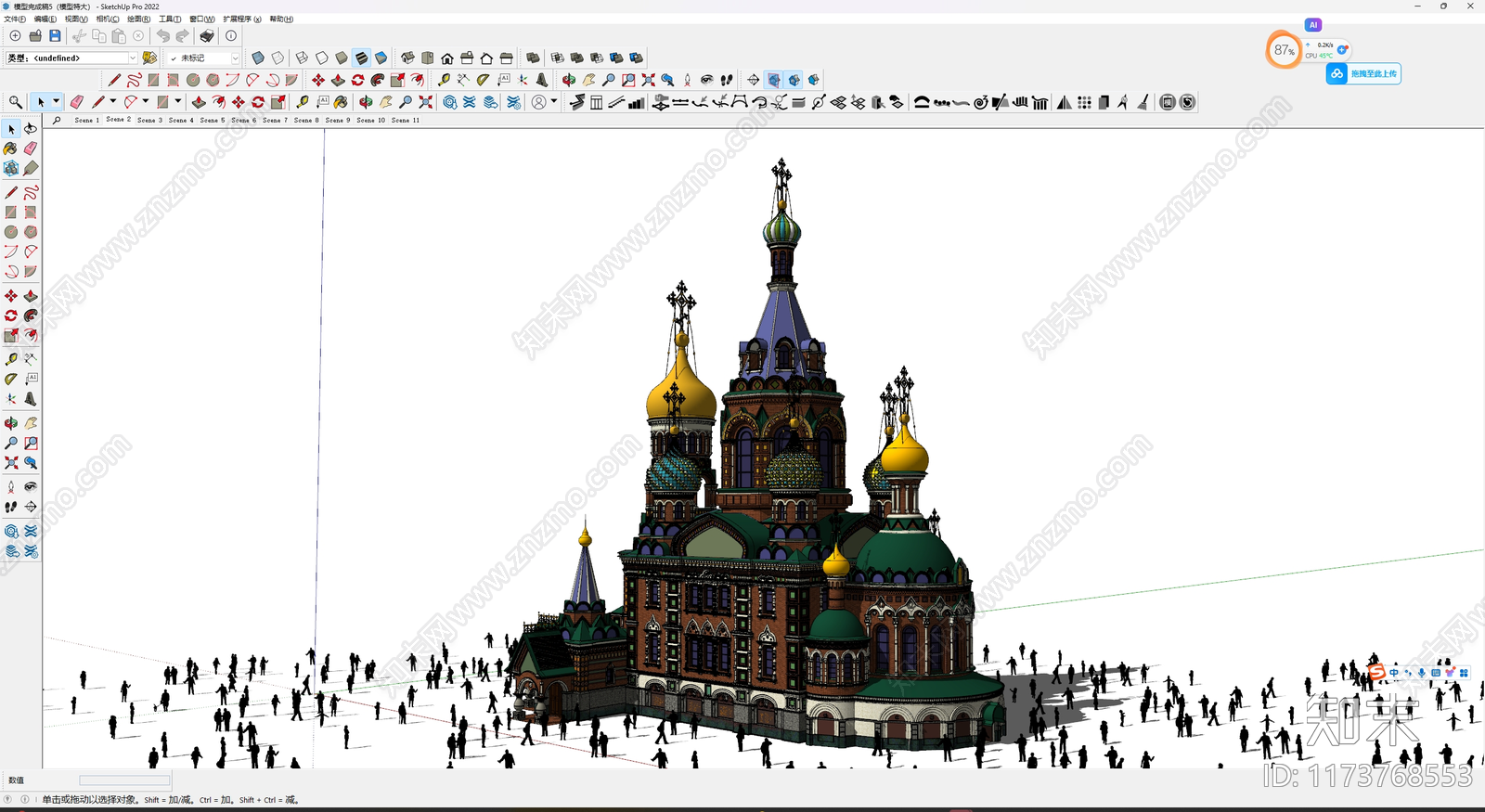The image size is (1485, 812).
Task: Select the Lasso select tool icon
Action: pos(31,128)
